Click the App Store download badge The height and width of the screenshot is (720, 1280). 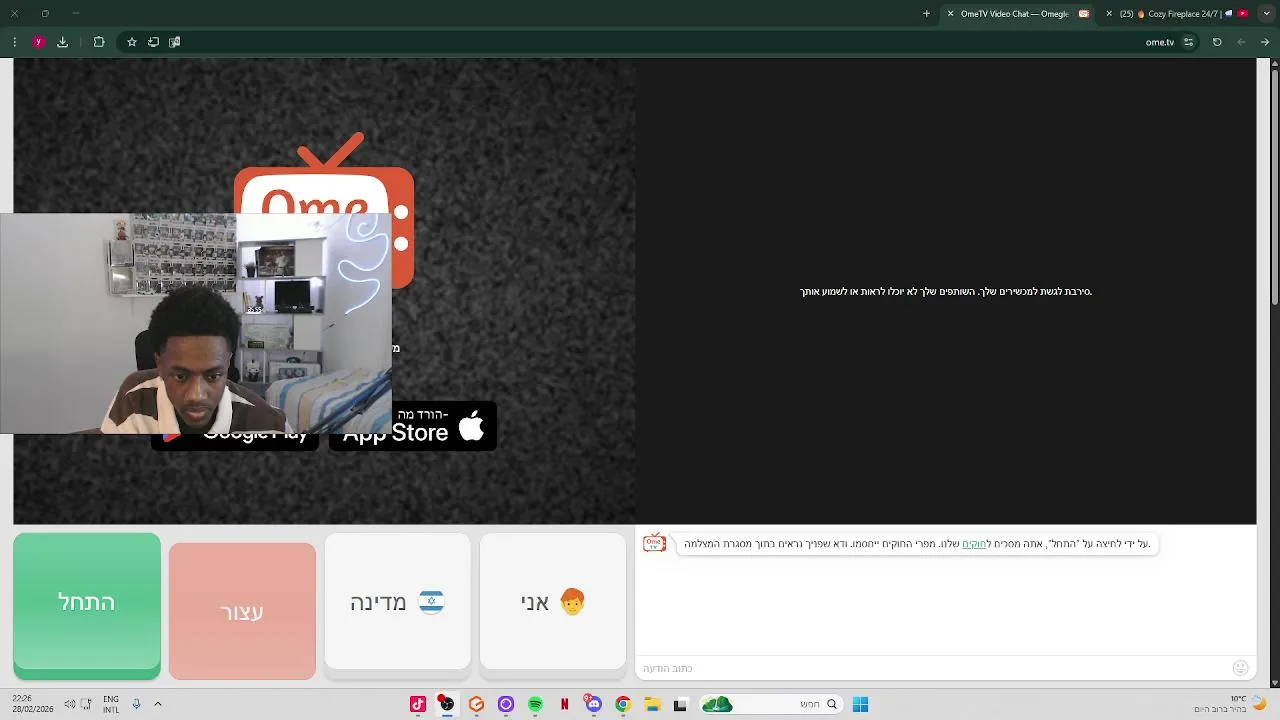[x=413, y=427]
